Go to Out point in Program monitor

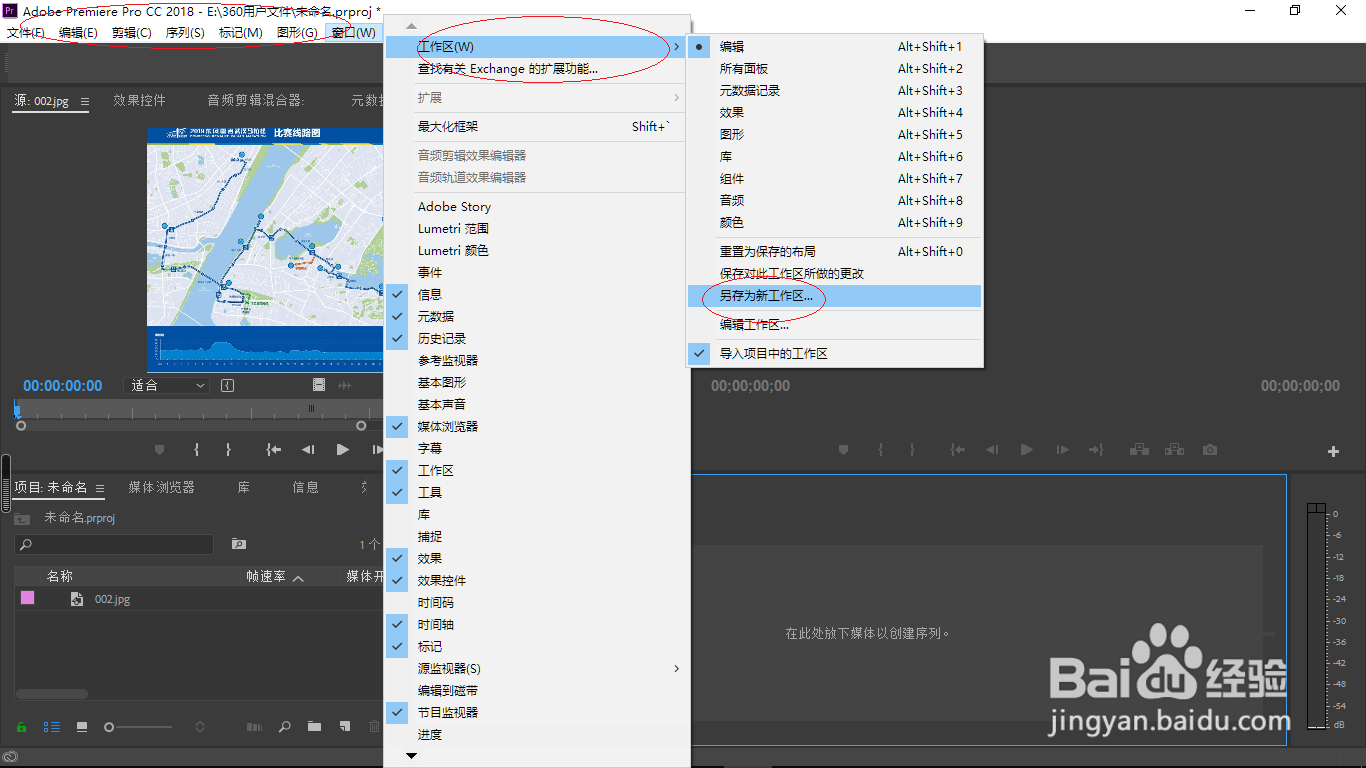pyautogui.click(x=1096, y=450)
